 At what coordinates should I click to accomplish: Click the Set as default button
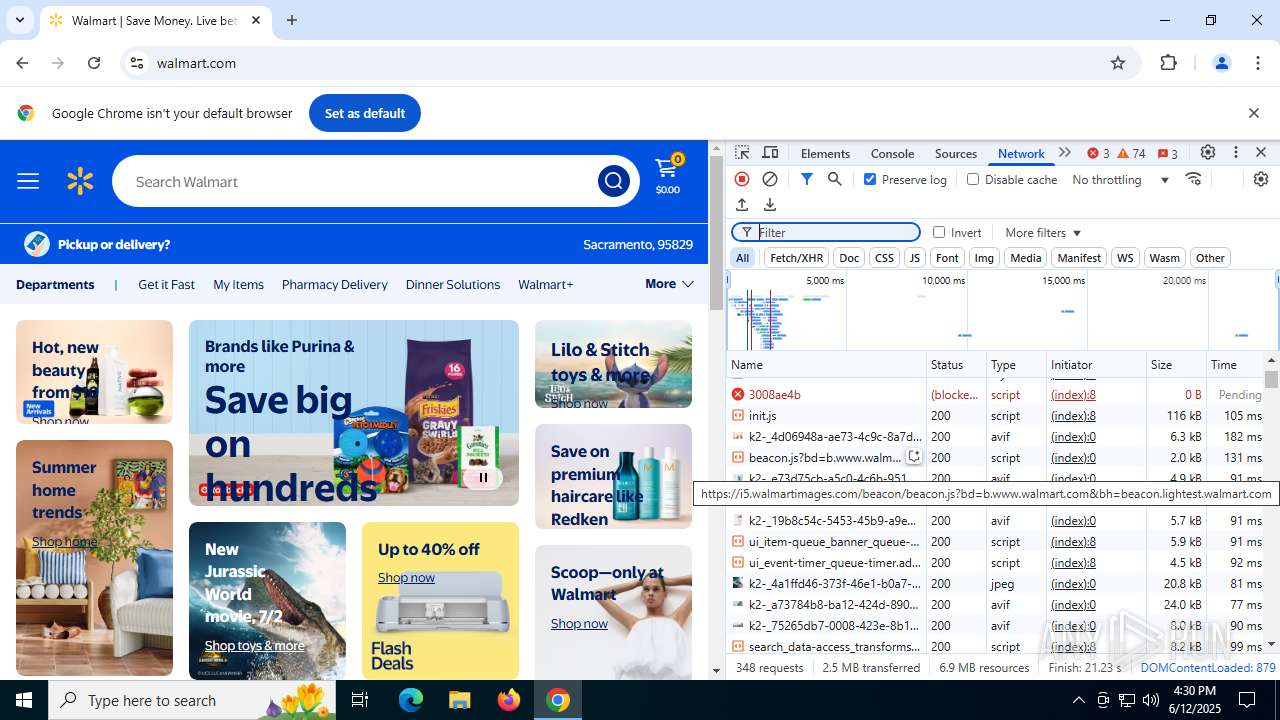click(x=365, y=113)
